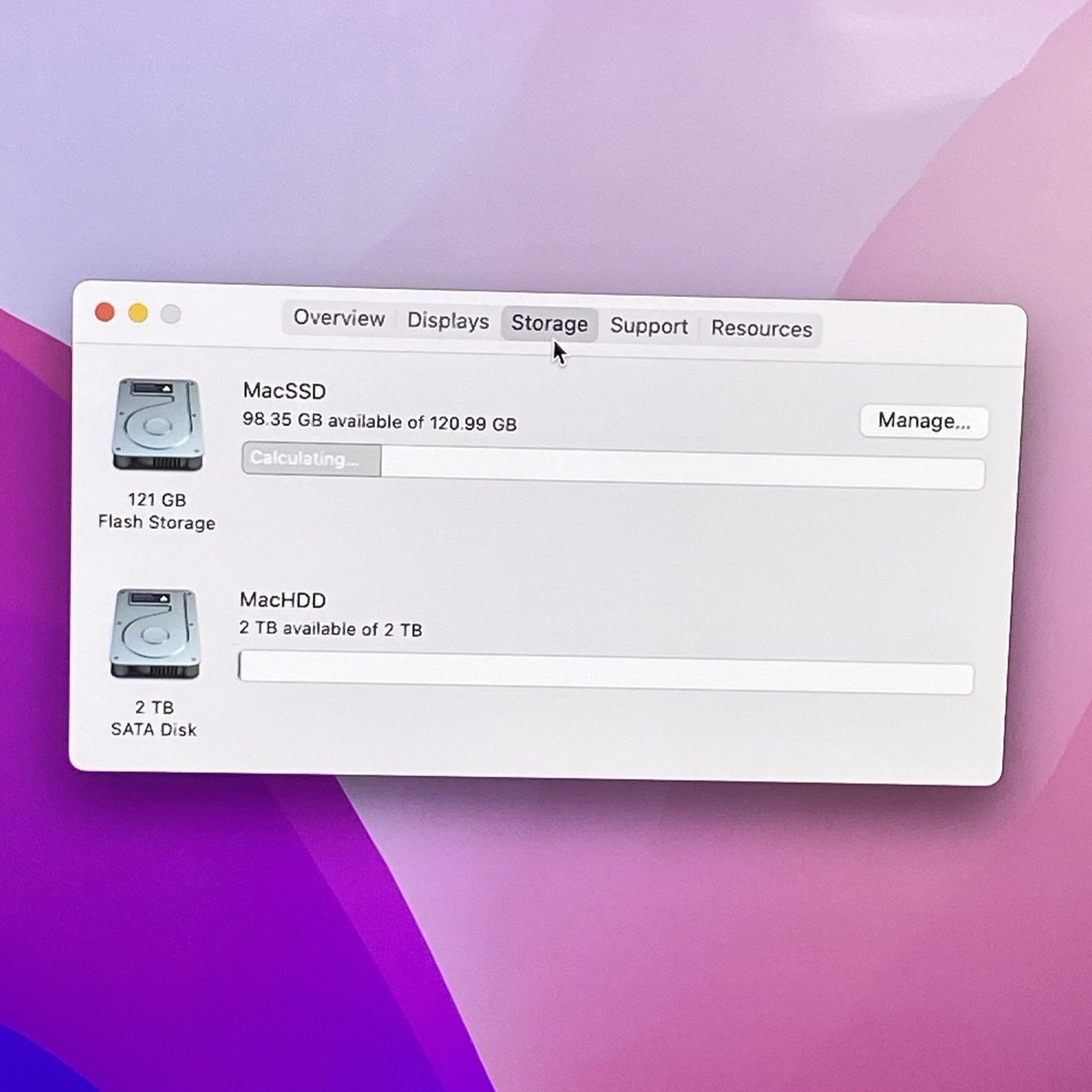Open the Overview tab
This screenshot has width=1092, height=1092.
click(339, 318)
